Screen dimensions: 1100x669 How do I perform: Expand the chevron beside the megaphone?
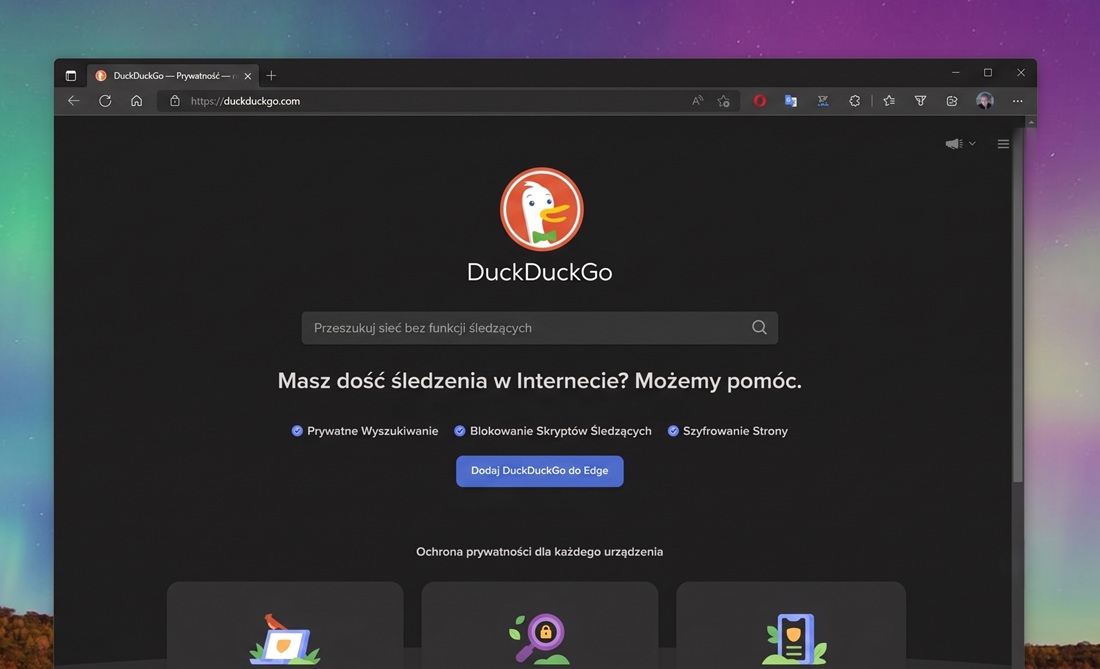(x=972, y=144)
